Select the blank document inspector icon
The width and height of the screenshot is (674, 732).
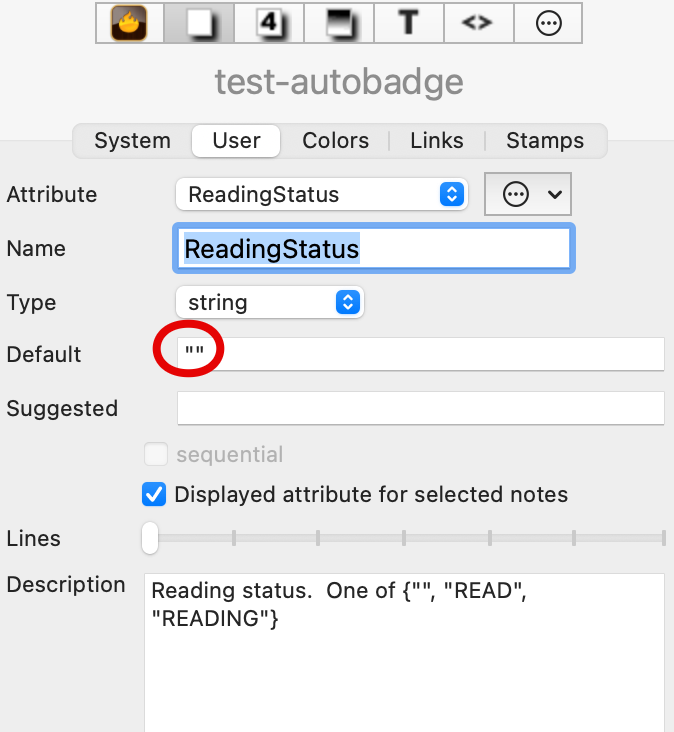coord(199,23)
